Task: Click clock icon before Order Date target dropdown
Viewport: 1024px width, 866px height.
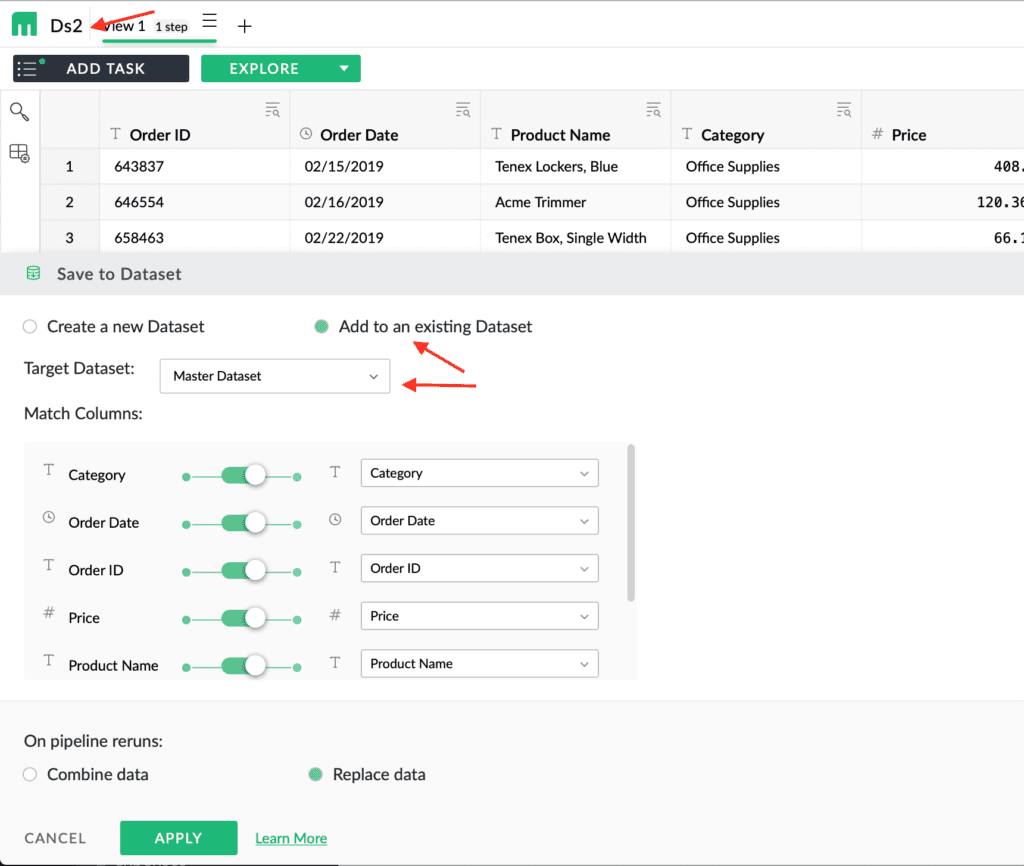Action: pyautogui.click(x=335, y=519)
